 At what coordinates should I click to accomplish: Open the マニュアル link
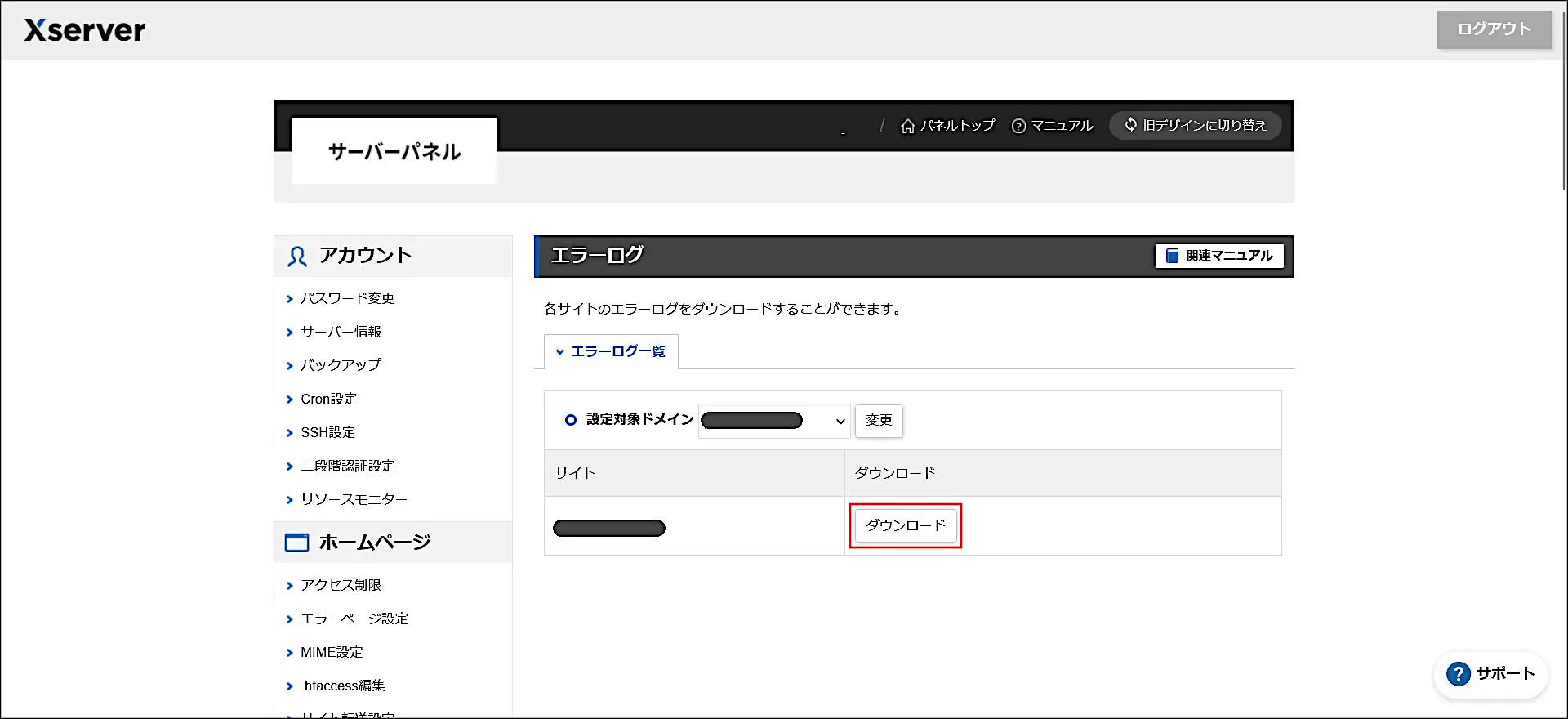click(1052, 126)
